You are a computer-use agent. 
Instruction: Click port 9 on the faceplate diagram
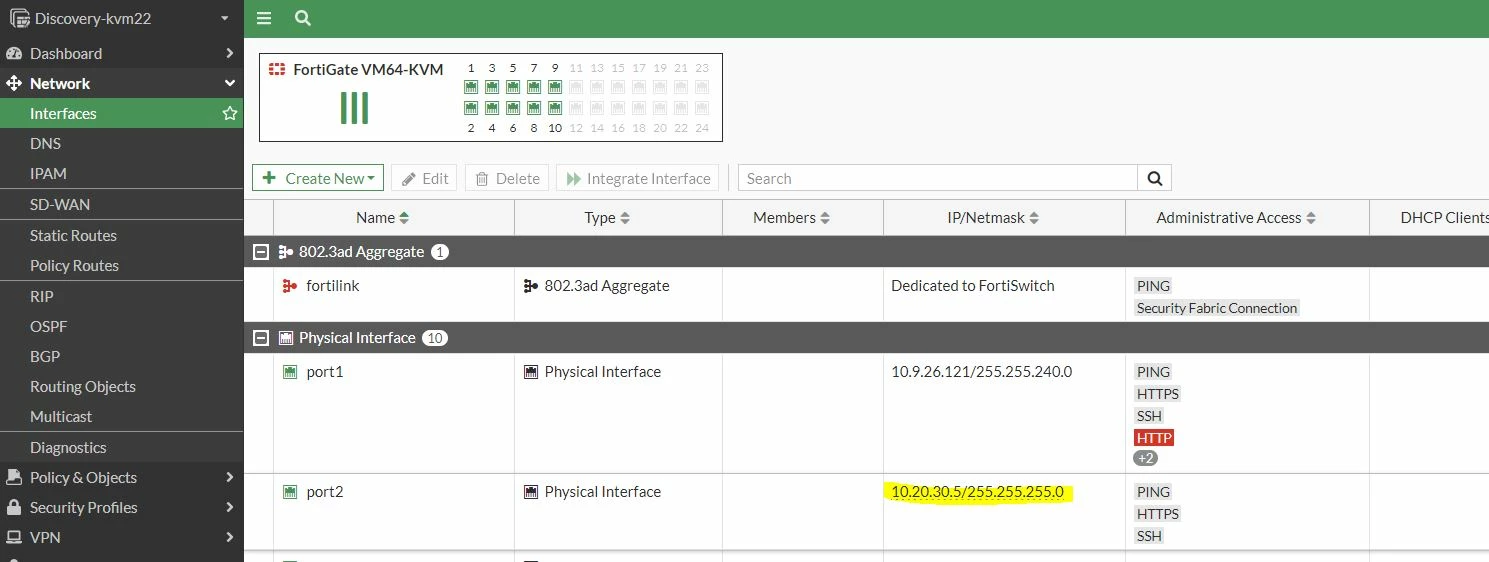coord(555,87)
